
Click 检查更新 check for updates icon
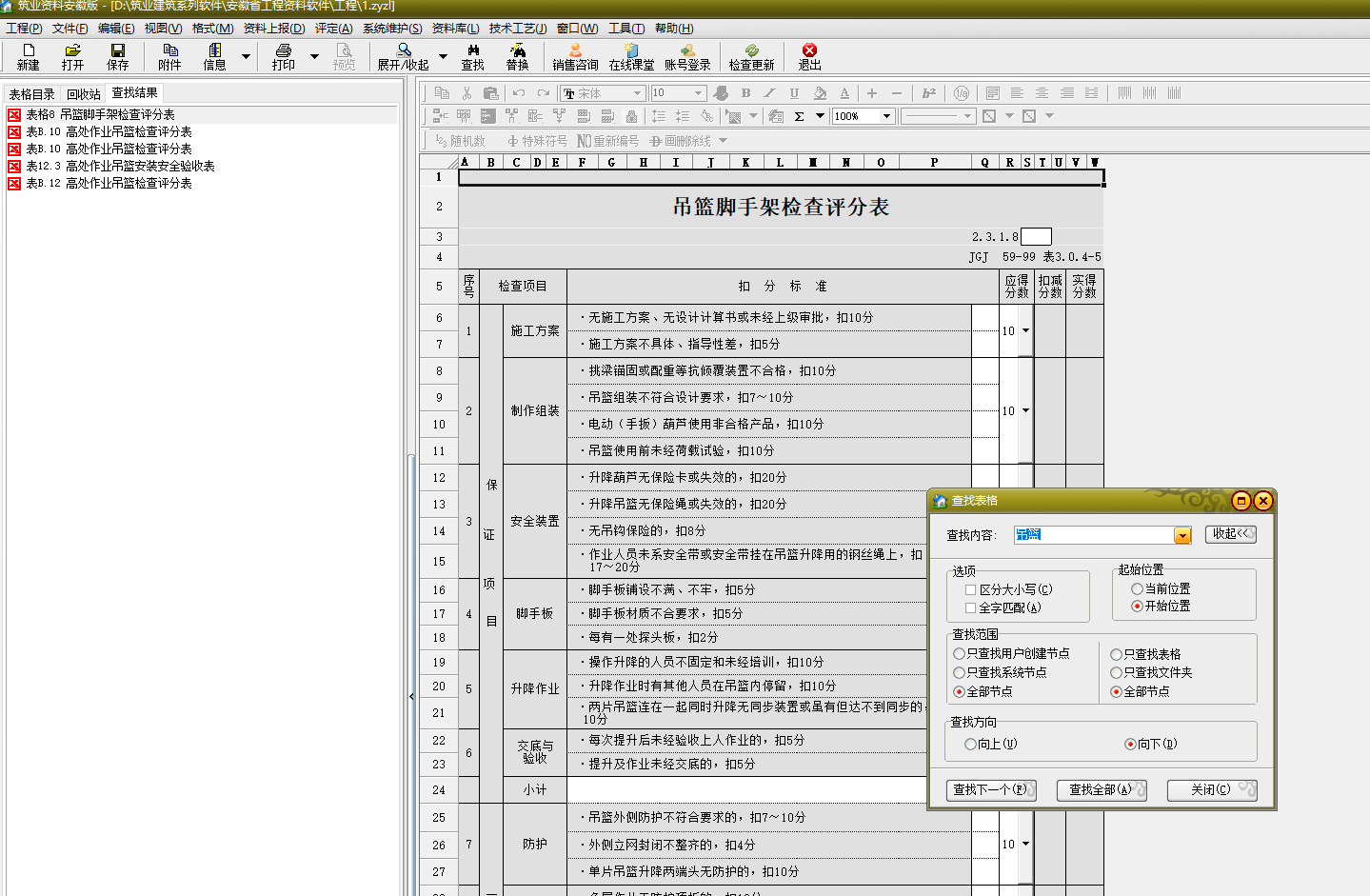pos(751,57)
